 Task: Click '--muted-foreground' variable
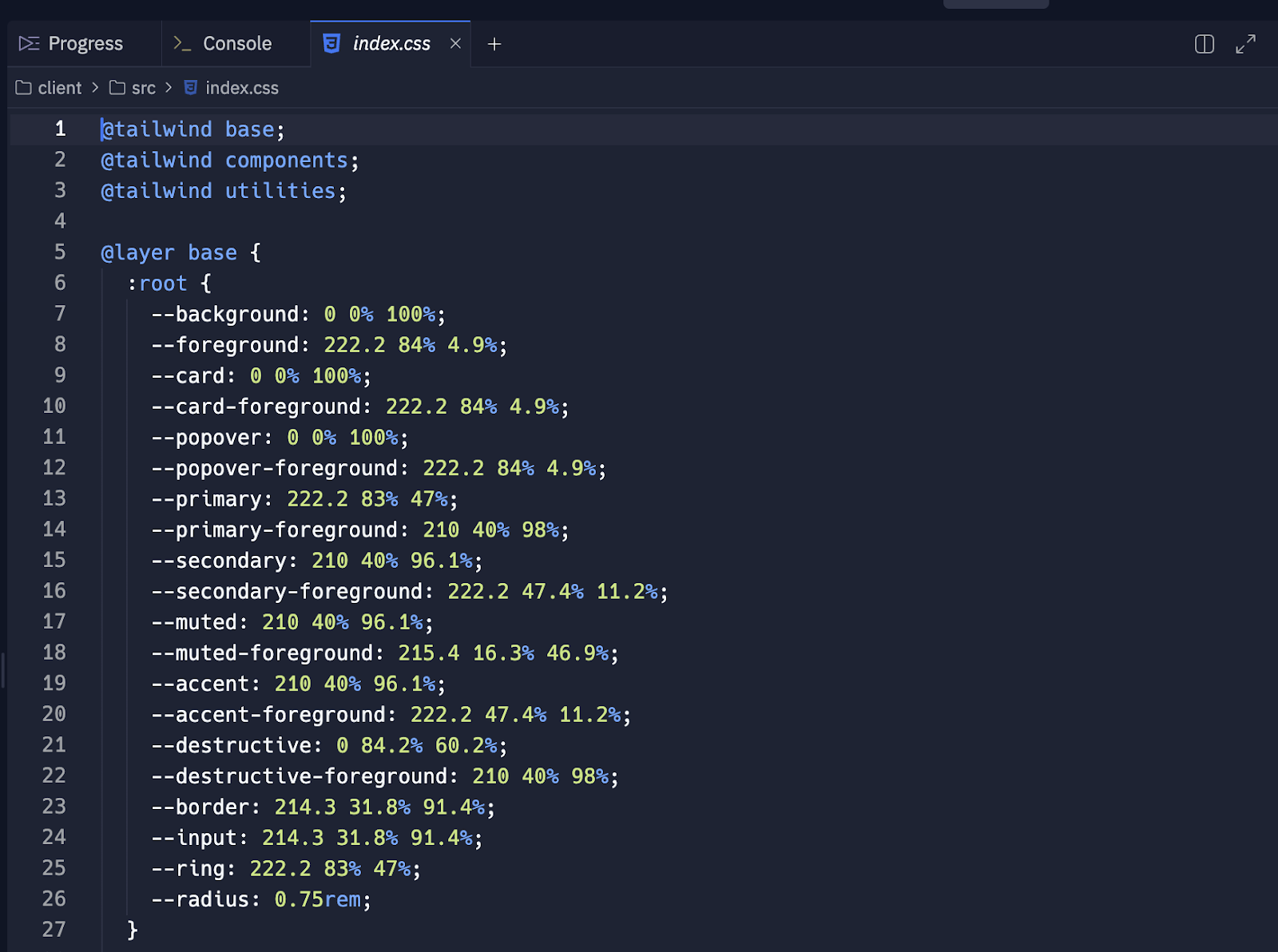[x=262, y=653]
